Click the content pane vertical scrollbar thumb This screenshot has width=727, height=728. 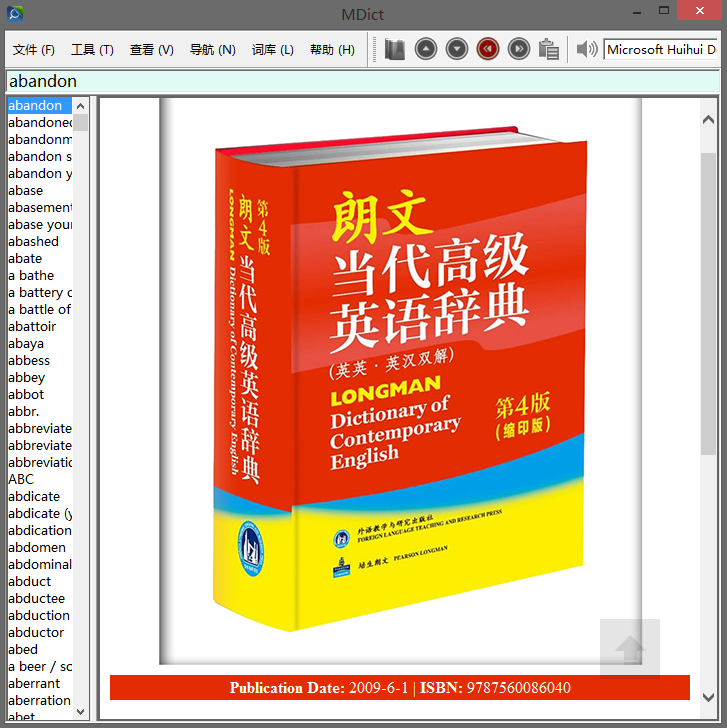[708, 304]
